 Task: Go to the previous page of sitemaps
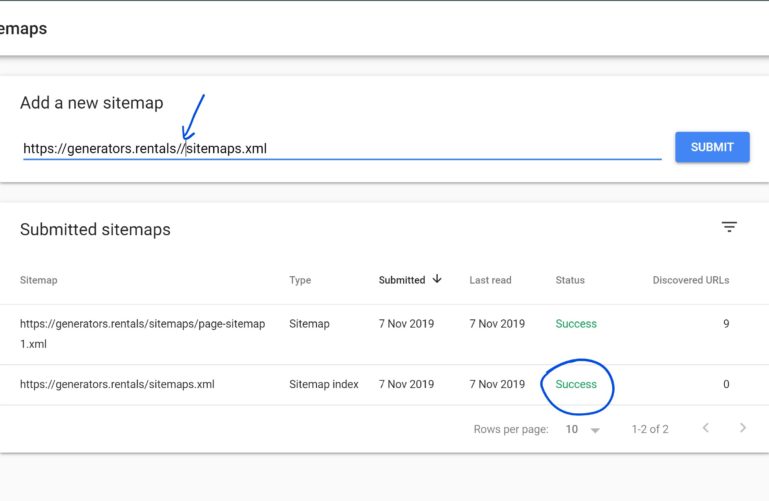(705, 429)
